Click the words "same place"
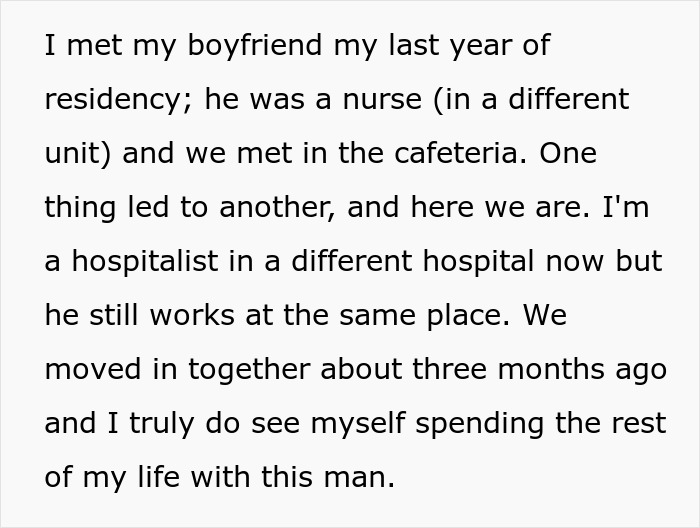This screenshot has width=700, height=528. pyautogui.click(x=437, y=316)
